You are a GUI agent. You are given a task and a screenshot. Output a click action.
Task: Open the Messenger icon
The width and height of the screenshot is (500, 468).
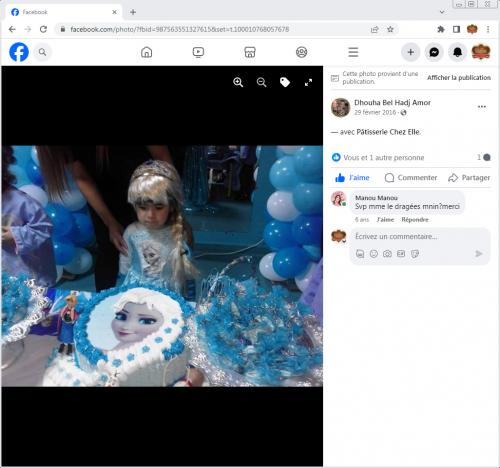[x=434, y=52]
